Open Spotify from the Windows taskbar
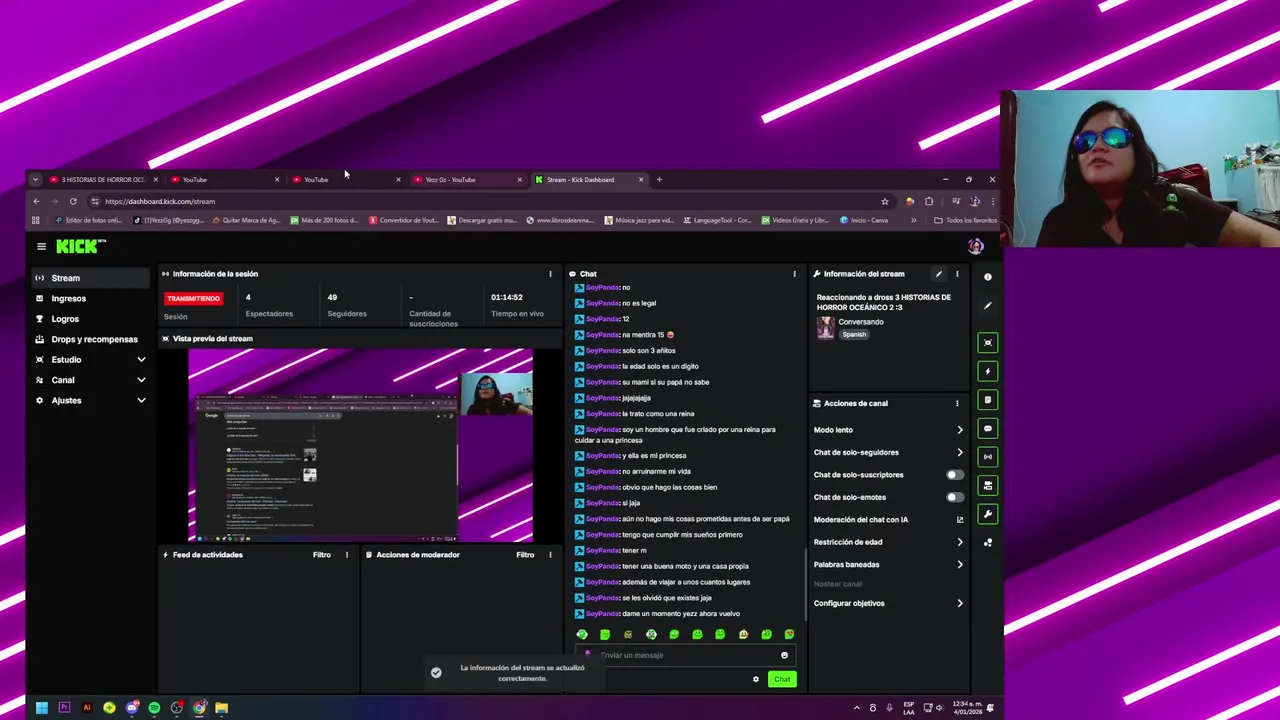Screen dimensions: 1280x720 tap(154, 708)
